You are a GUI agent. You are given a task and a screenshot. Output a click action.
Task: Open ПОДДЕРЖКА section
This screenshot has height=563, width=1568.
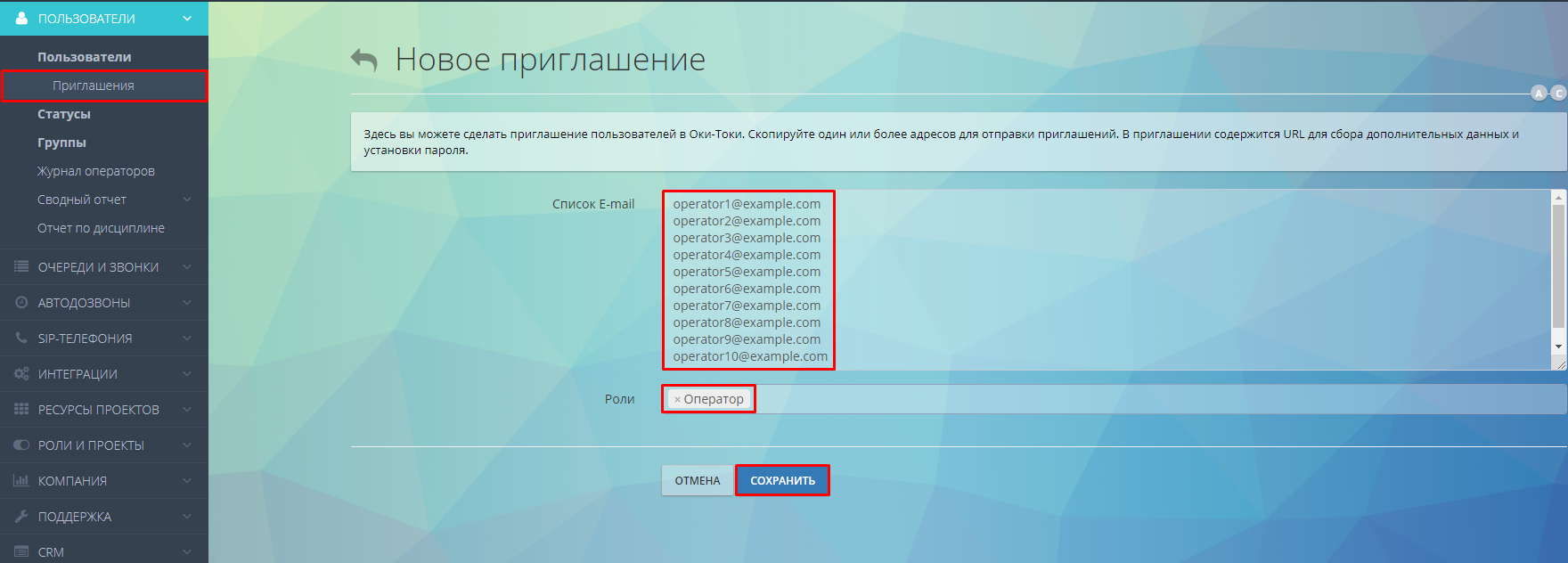(x=104, y=517)
